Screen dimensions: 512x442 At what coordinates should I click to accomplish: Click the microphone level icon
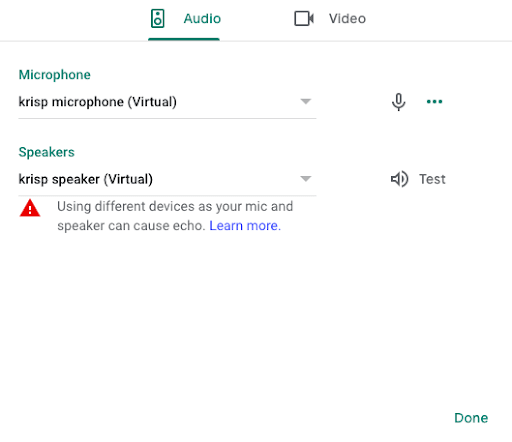tap(398, 102)
